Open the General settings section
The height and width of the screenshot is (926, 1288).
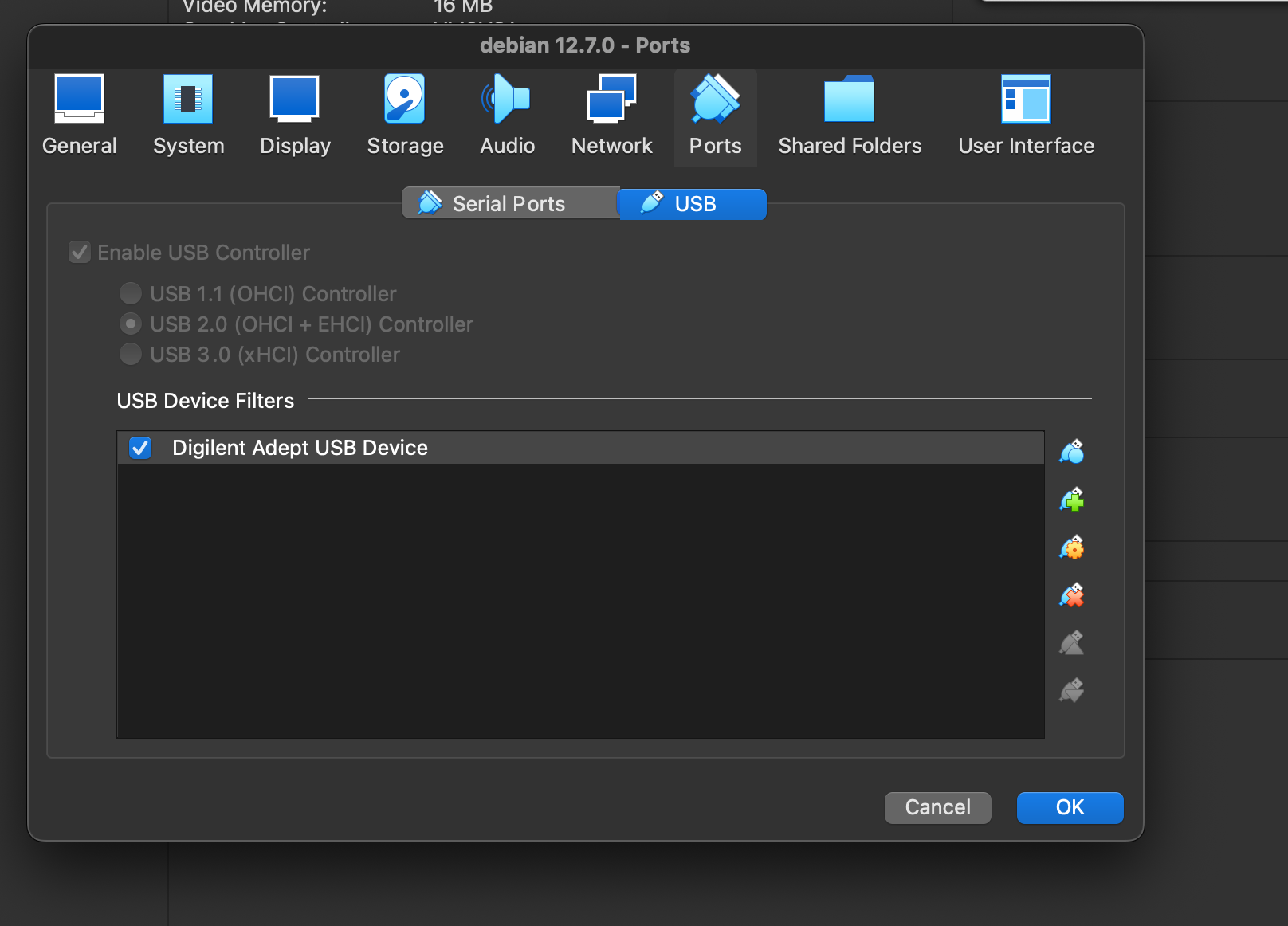tap(80, 116)
